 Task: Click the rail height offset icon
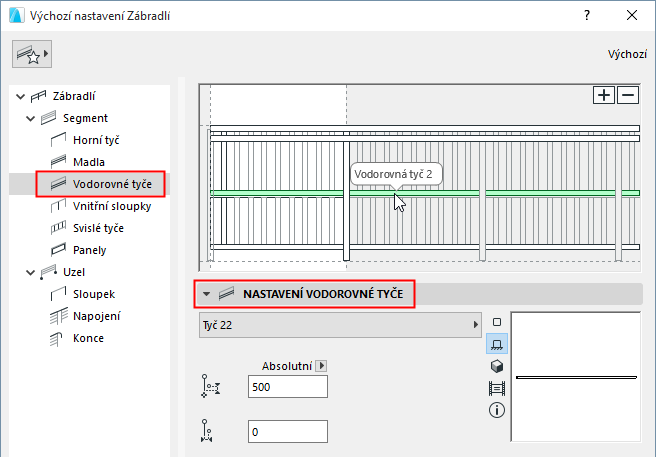[211, 386]
